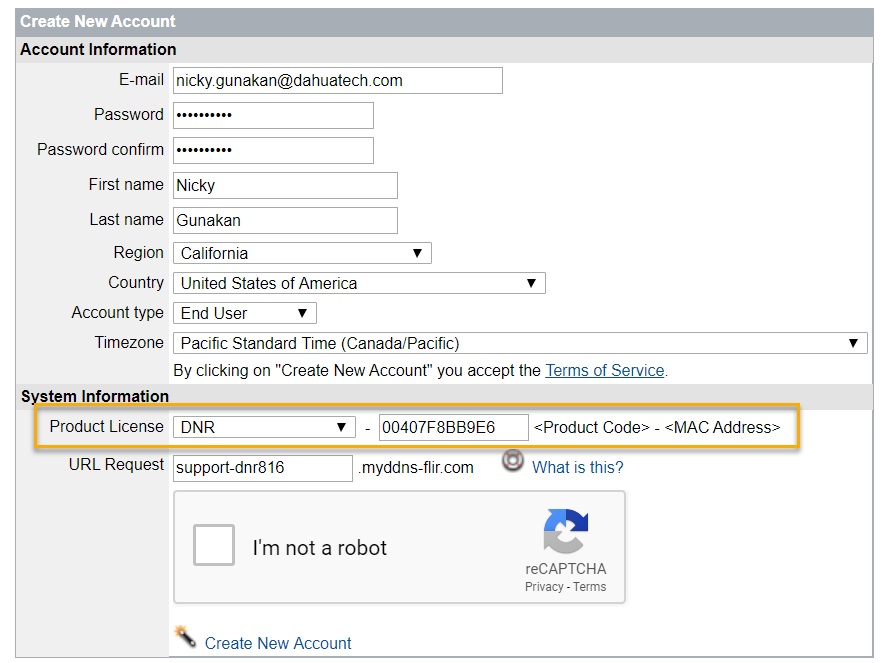Image resolution: width=888 pixels, height=663 pixels.
Task: Click the Password confirm field
Action: [273, 150]
